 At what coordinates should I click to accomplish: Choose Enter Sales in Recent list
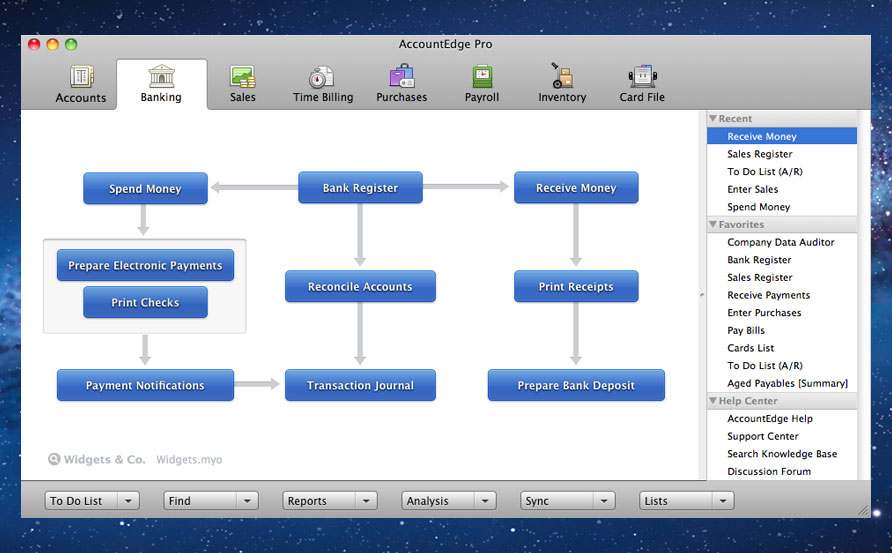click(782, 189)
